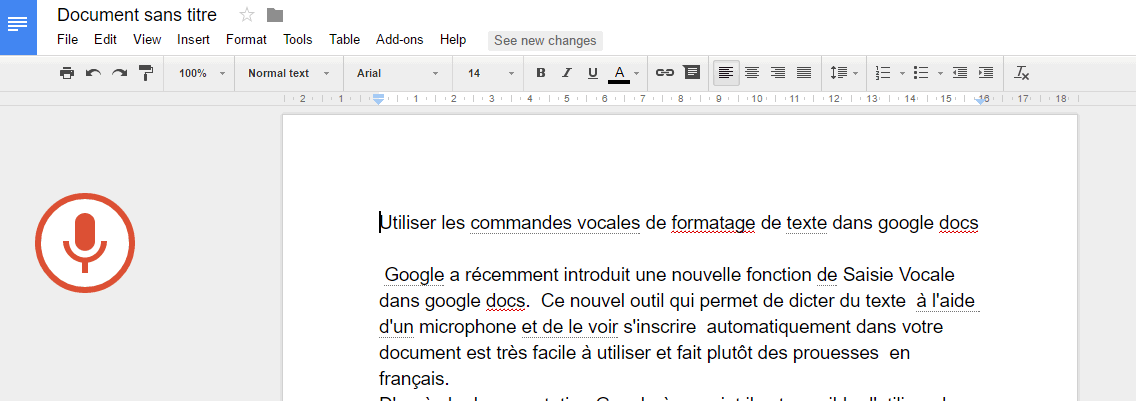Open the File menu
The height and width of the screenshot is (401, 1136).
[67, 40]
